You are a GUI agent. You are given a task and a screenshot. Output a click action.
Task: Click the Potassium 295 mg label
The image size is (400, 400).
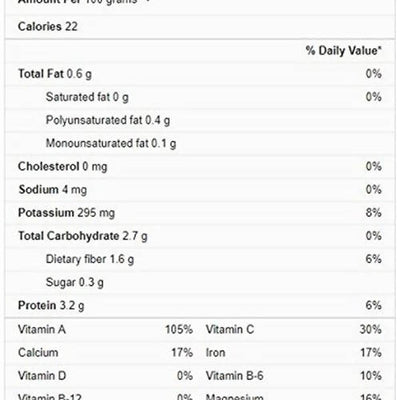[66, 213]
